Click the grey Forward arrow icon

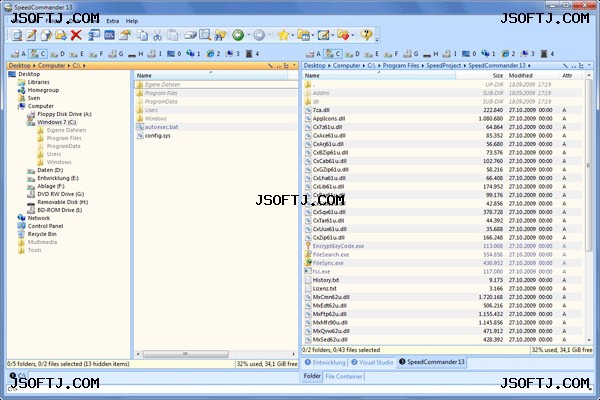coord(259,35)
